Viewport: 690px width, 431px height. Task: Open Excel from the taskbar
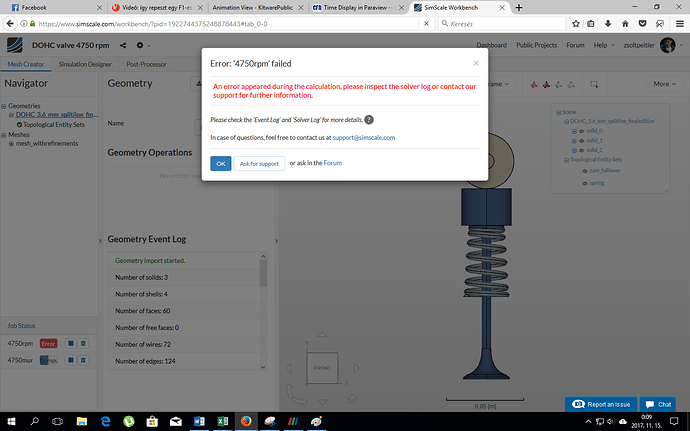point(223,421)
